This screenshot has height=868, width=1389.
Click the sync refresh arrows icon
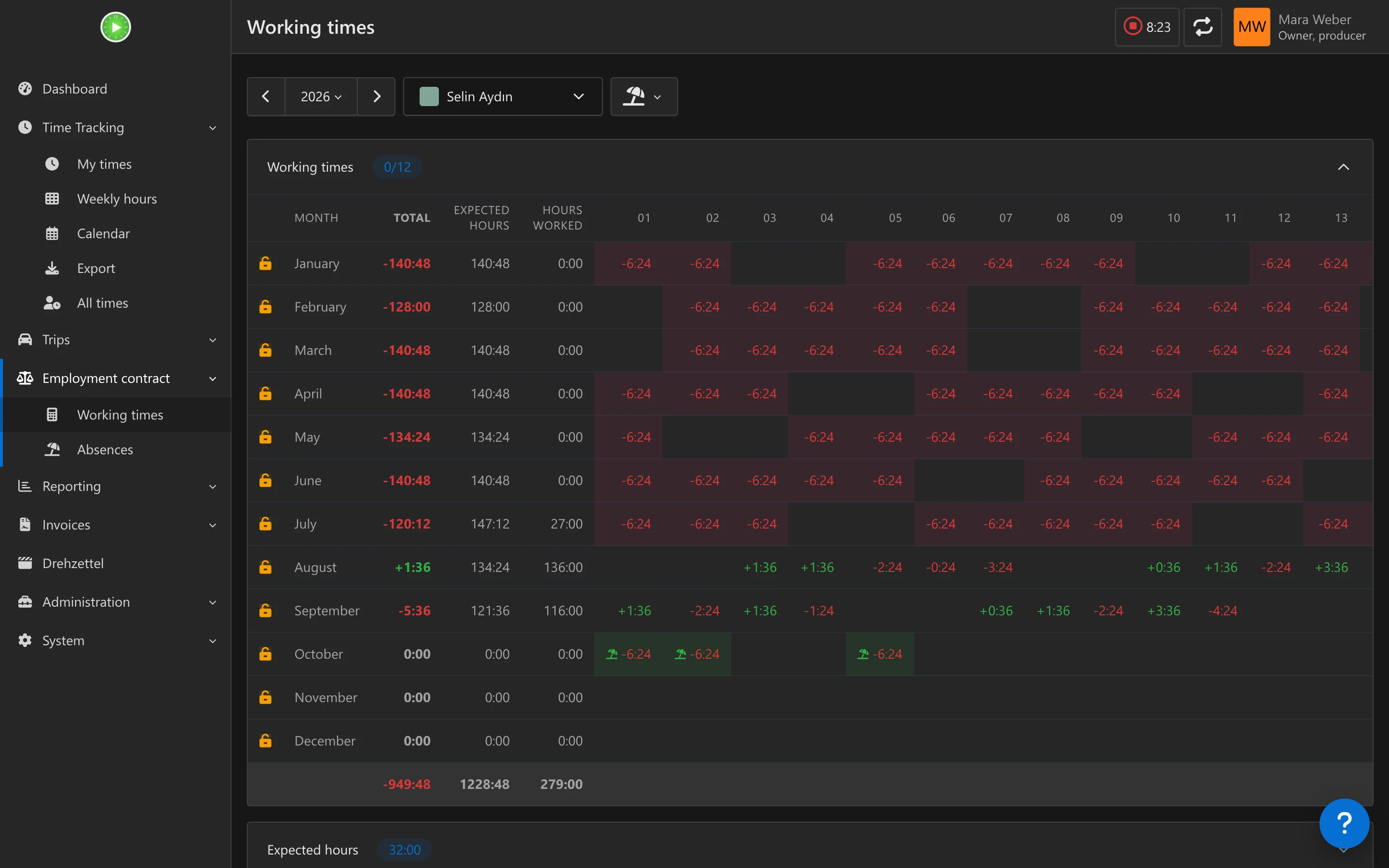(x=1202, y=27)
